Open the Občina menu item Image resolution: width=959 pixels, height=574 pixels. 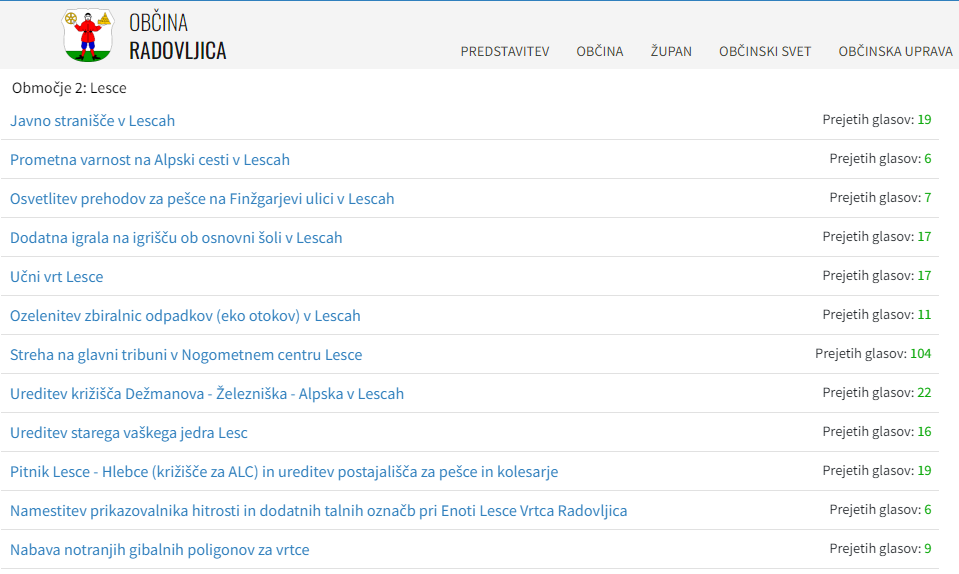coord(599,52)
